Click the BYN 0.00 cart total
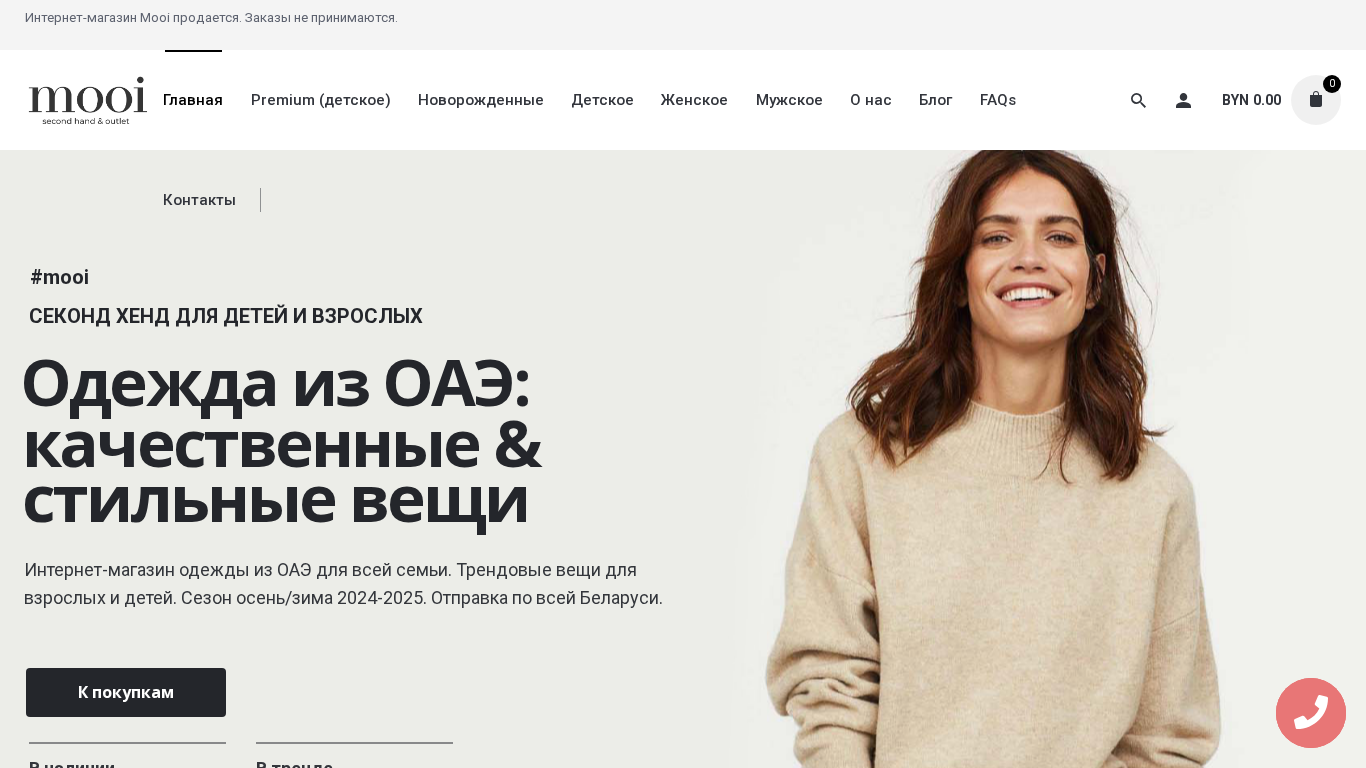Image resolution: width=1366 pixels, height=768 pixels. [1252, 100]
